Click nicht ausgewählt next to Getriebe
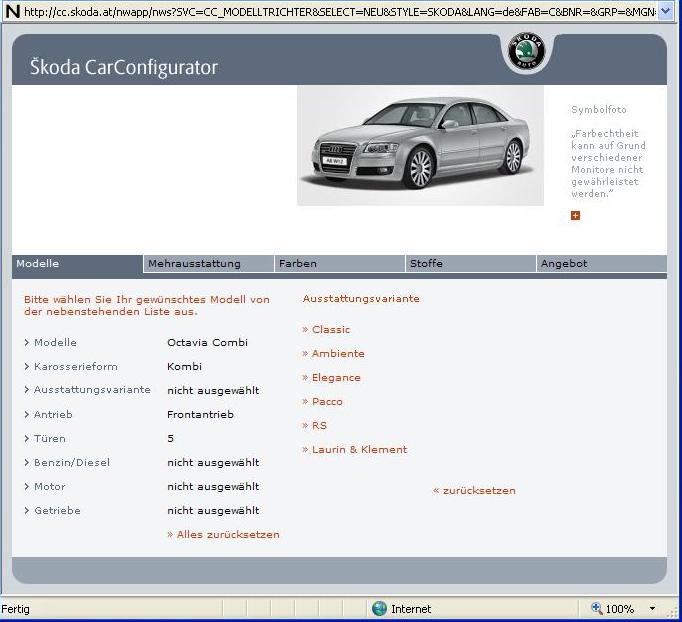This screenshot has width=682, height=622. pos(213,510)
